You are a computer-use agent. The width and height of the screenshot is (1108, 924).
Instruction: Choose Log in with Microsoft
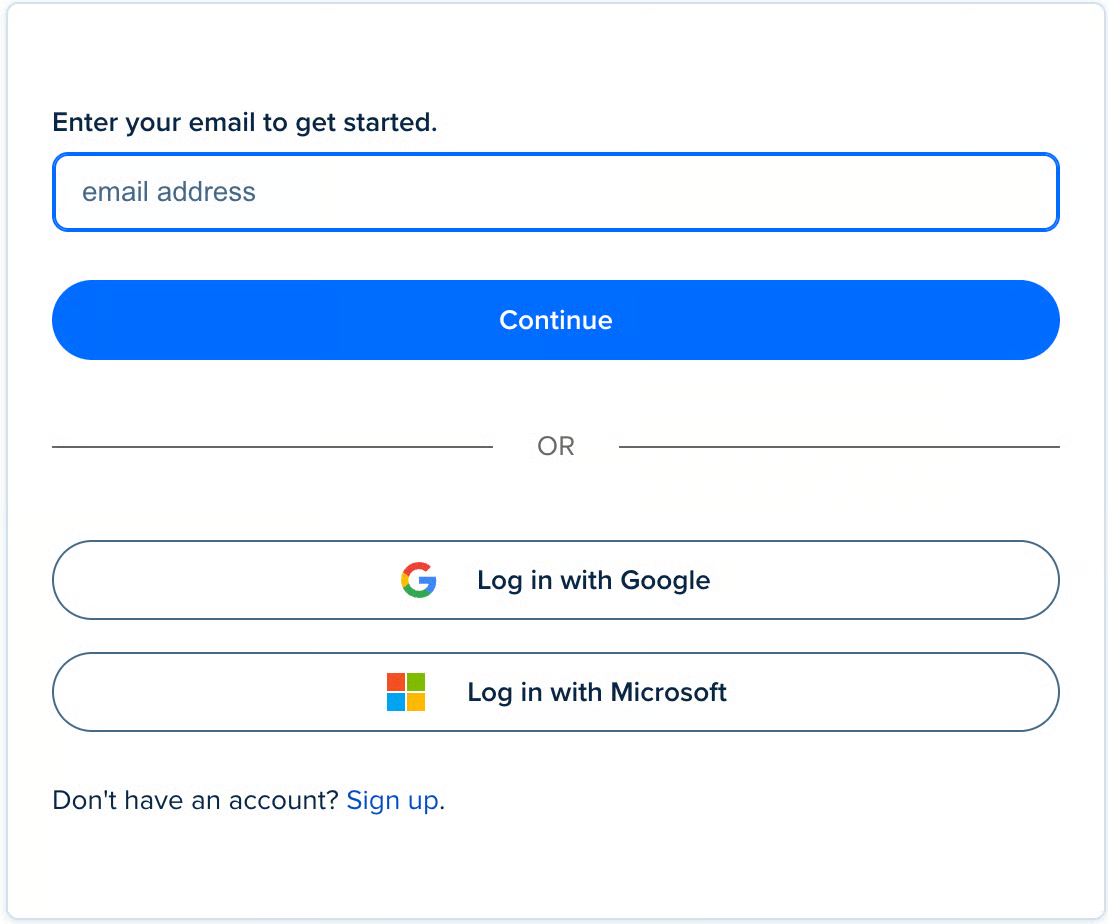(x=555, y=692)
